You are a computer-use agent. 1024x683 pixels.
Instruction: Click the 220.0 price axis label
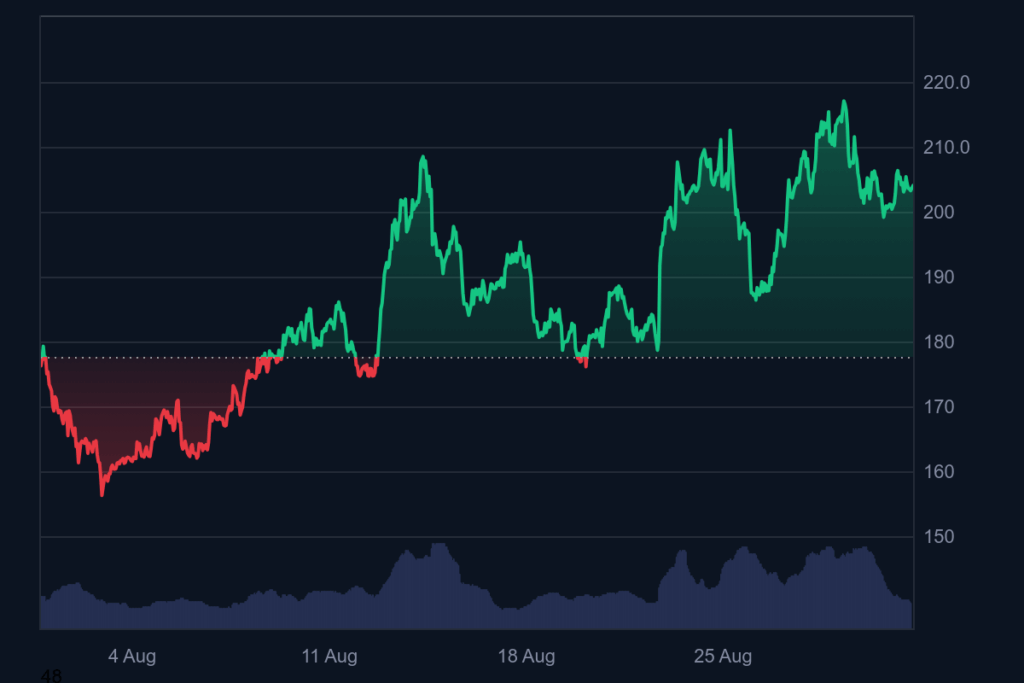point(946,83)
